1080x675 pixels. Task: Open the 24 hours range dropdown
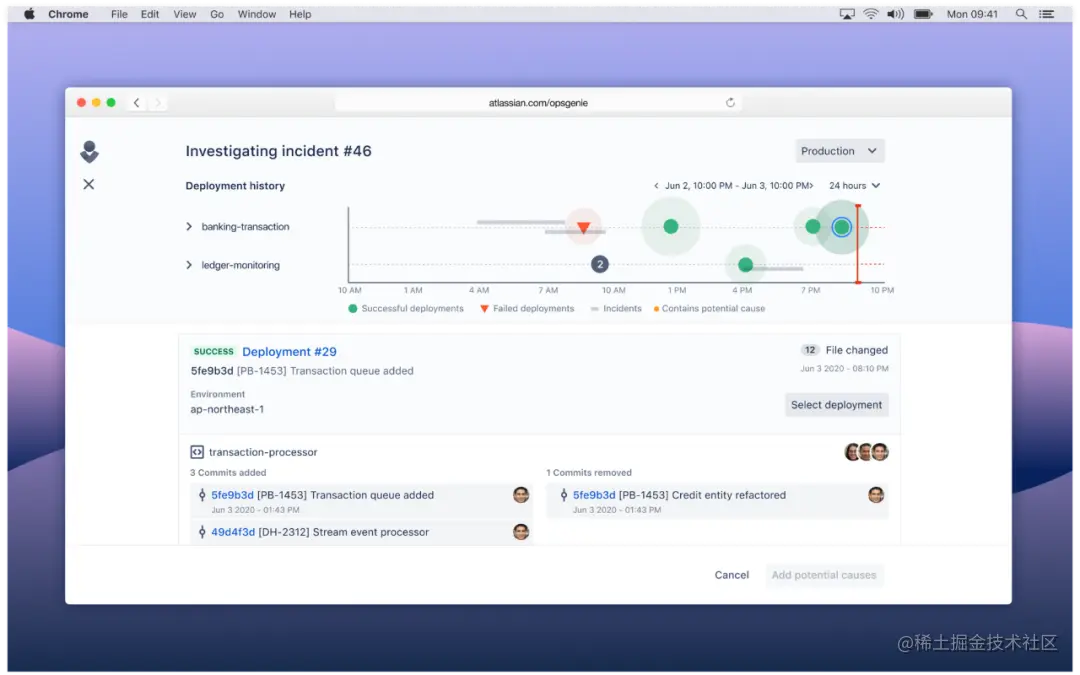tap(854, 185)
